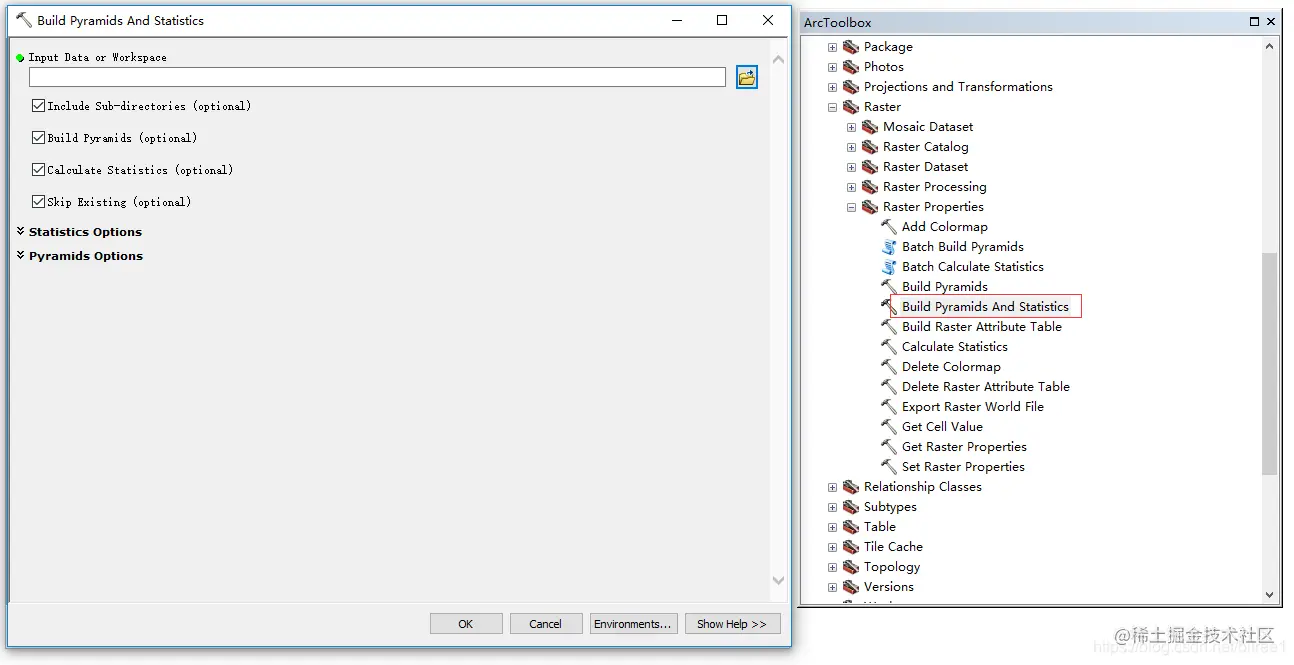Select the Relationship Classes toolset icon

pyautogui.click(x=851, y=487)
